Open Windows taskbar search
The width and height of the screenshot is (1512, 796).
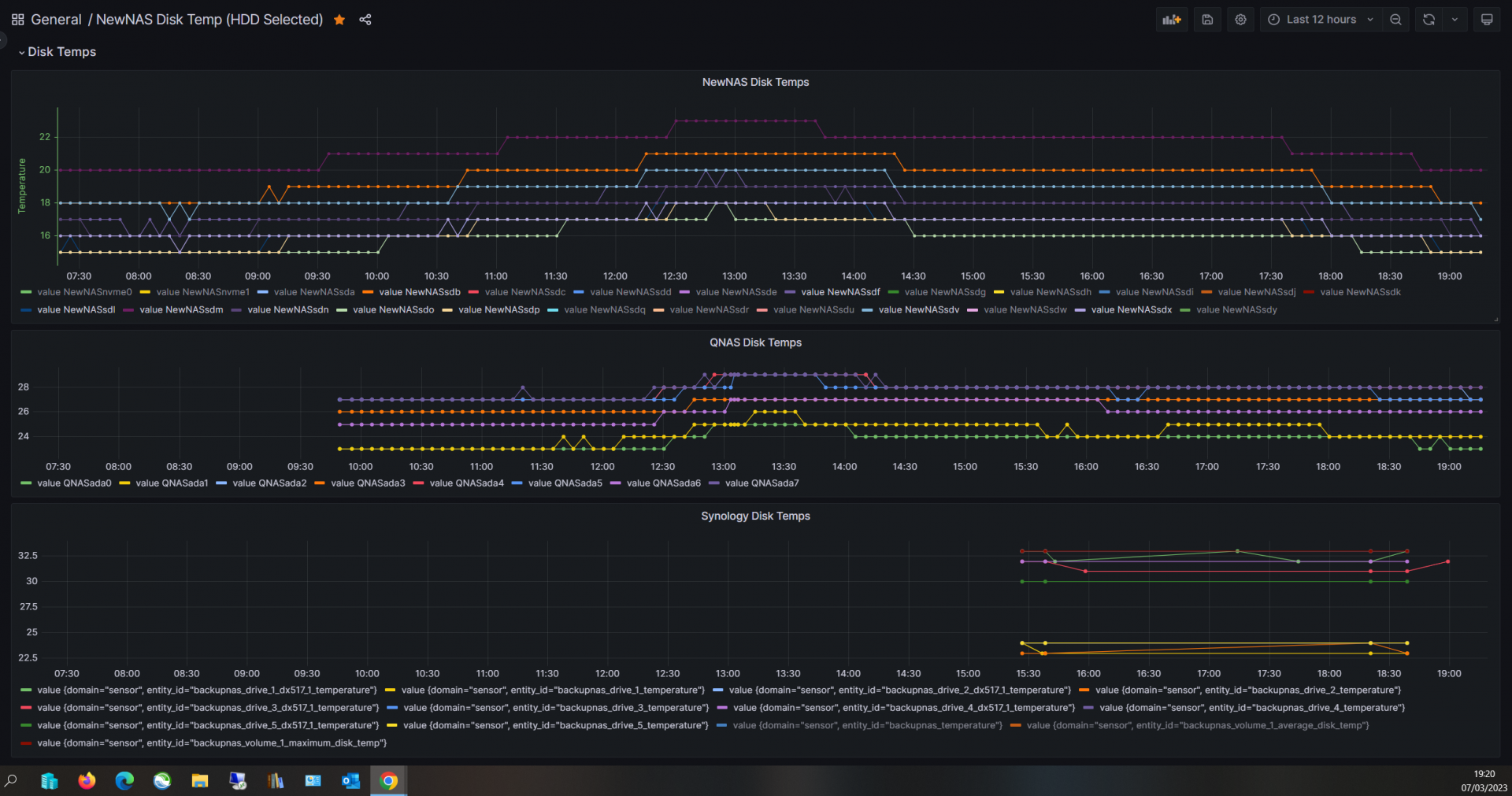(11, 781)
